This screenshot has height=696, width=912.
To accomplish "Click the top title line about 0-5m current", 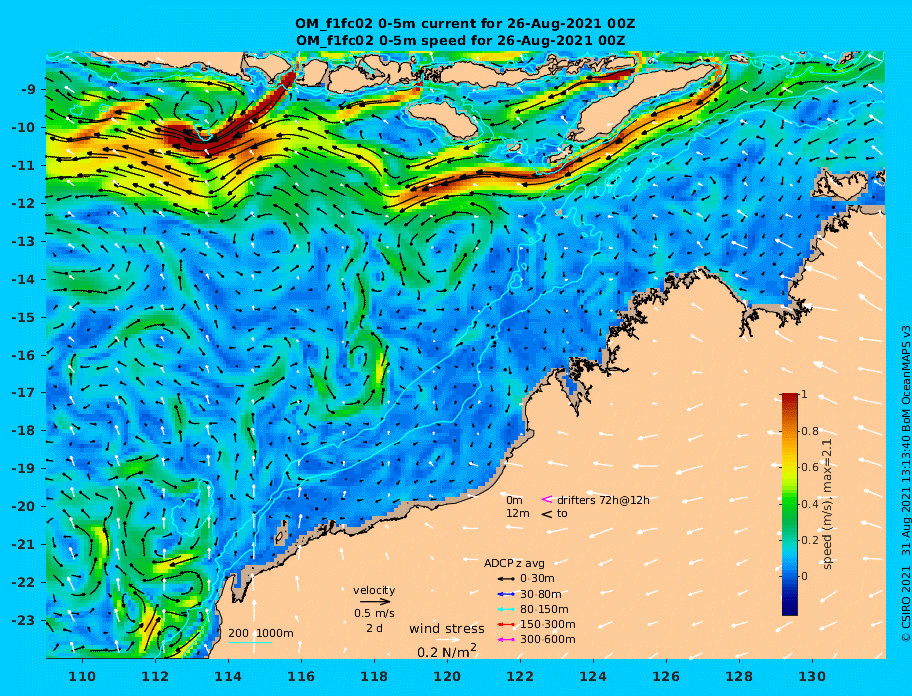I will tap(465, 24).
